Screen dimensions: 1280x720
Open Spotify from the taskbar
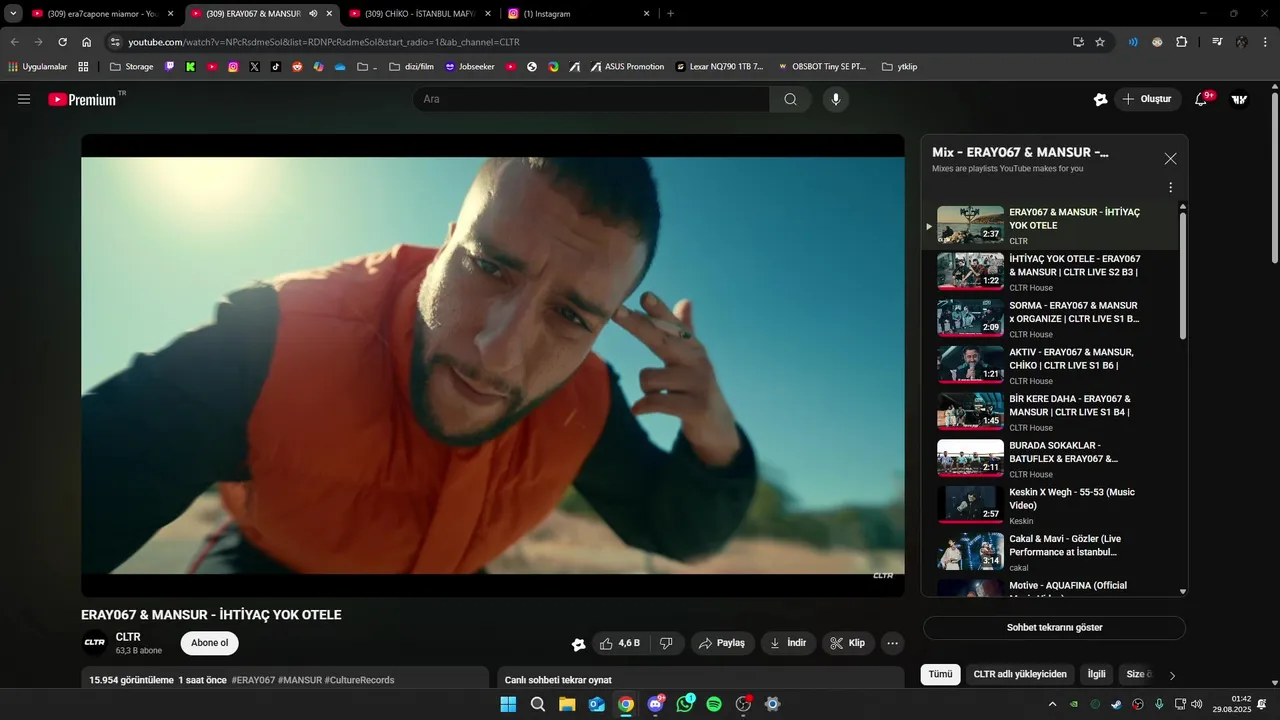pos(714,704)
